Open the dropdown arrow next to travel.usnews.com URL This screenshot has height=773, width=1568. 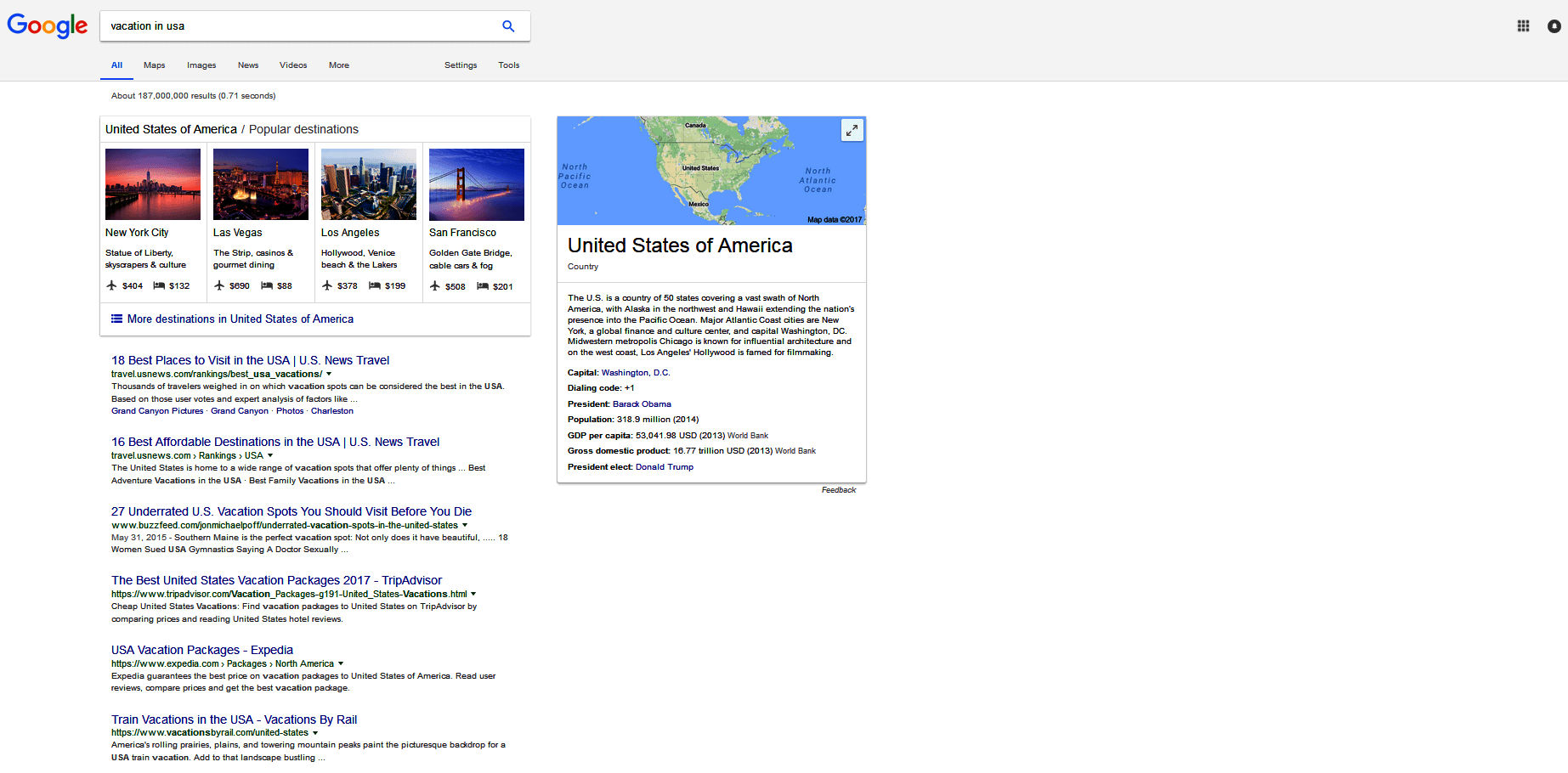329,373
